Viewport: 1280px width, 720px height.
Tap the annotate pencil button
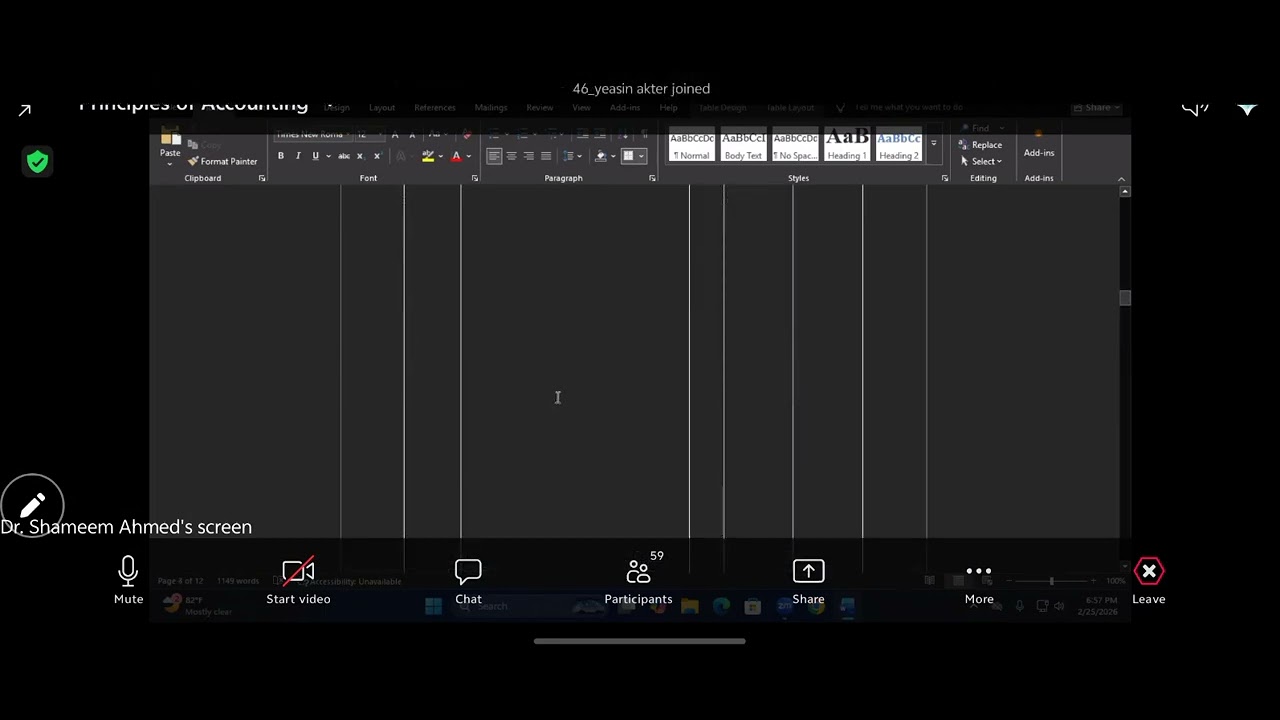pyautogui.click(x=32, y=506)
